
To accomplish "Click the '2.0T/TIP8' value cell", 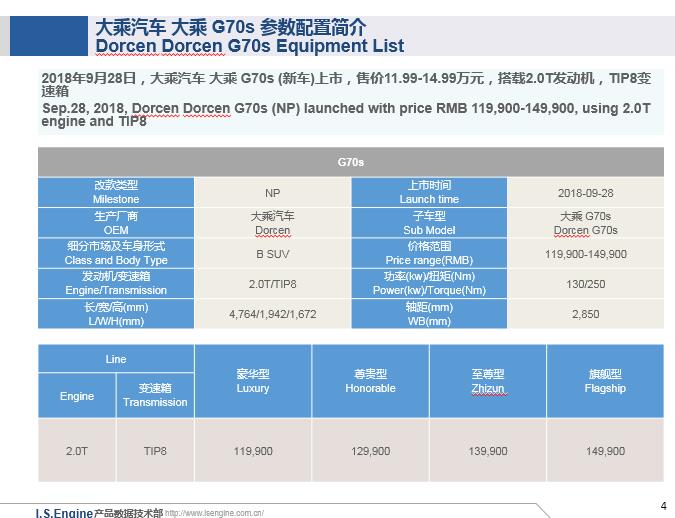I will click(272, 284).
